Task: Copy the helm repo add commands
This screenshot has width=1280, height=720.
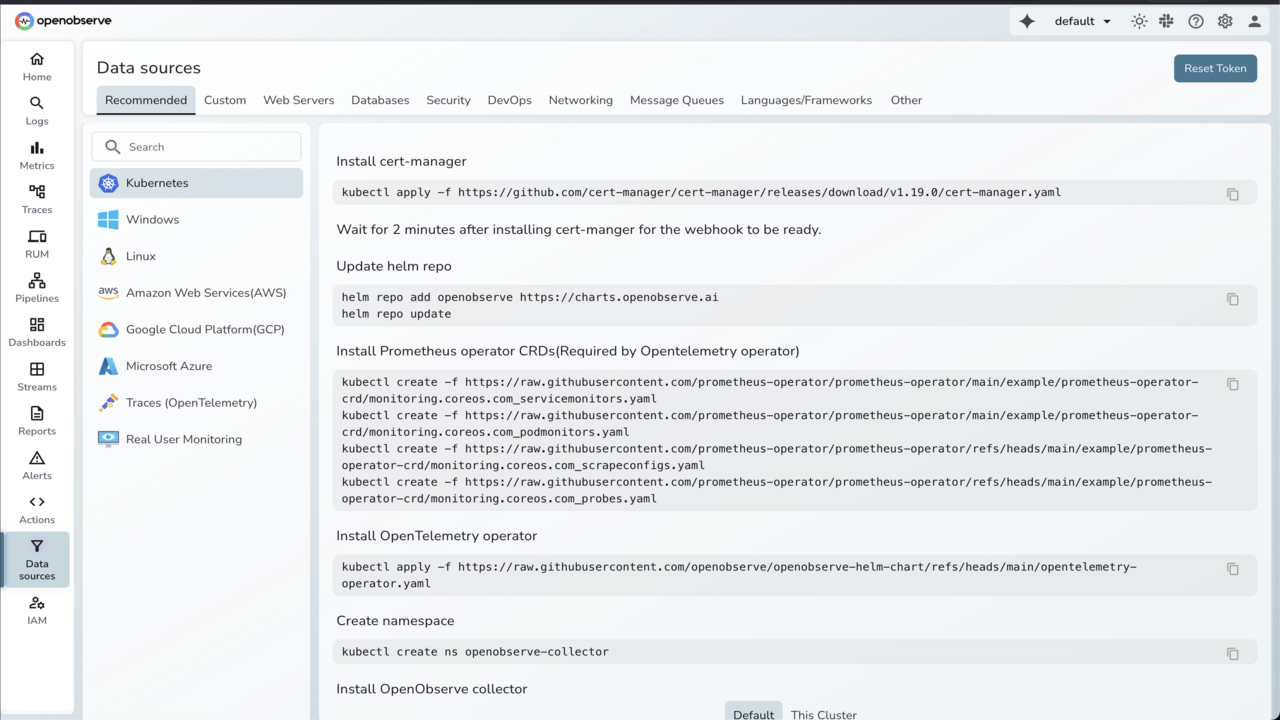Action: tap(1232, 299)
